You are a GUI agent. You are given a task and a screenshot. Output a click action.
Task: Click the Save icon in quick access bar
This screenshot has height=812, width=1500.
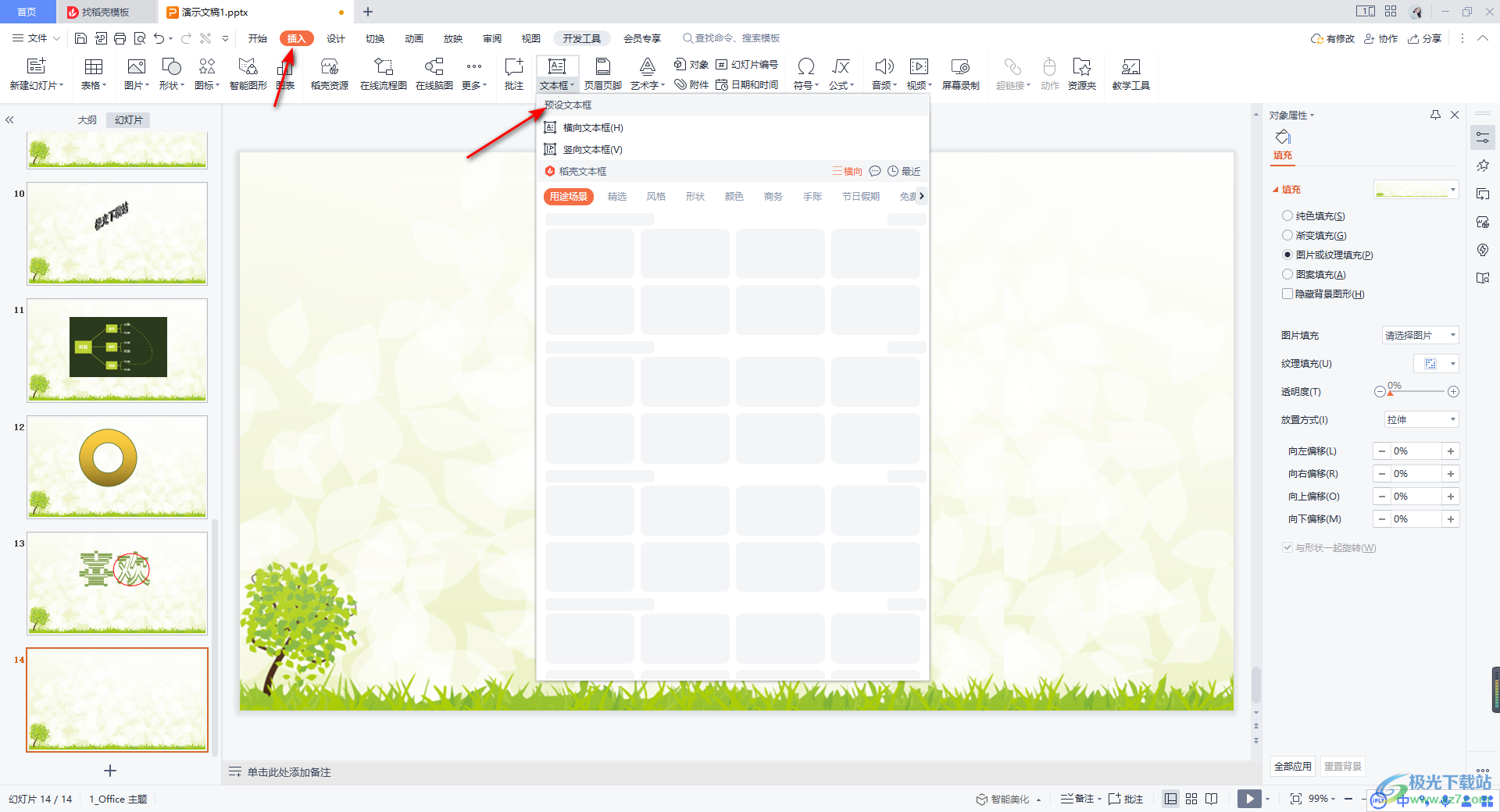click(80, 38)
